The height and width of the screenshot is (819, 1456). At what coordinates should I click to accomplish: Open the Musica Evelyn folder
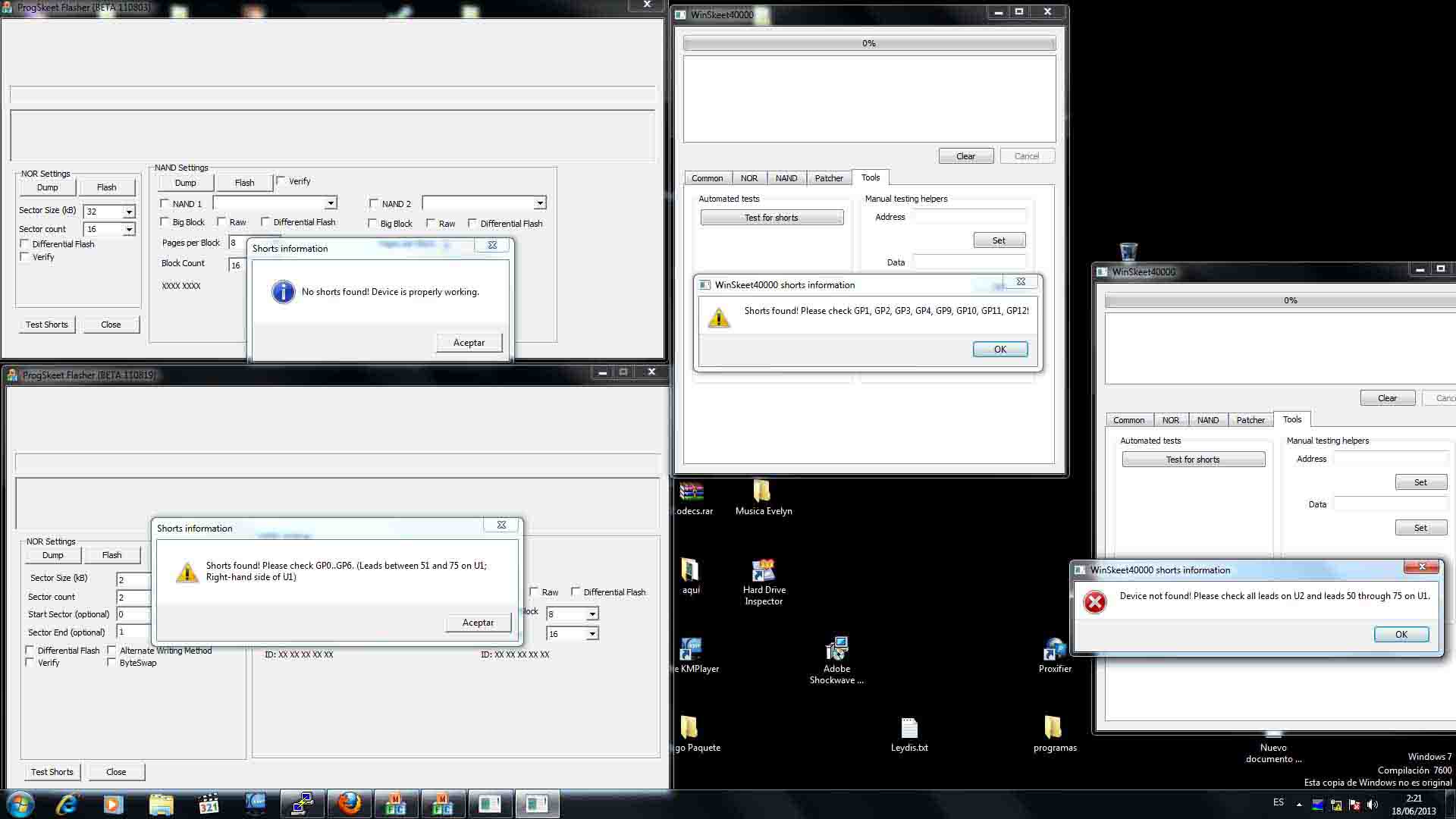(762, 492)
